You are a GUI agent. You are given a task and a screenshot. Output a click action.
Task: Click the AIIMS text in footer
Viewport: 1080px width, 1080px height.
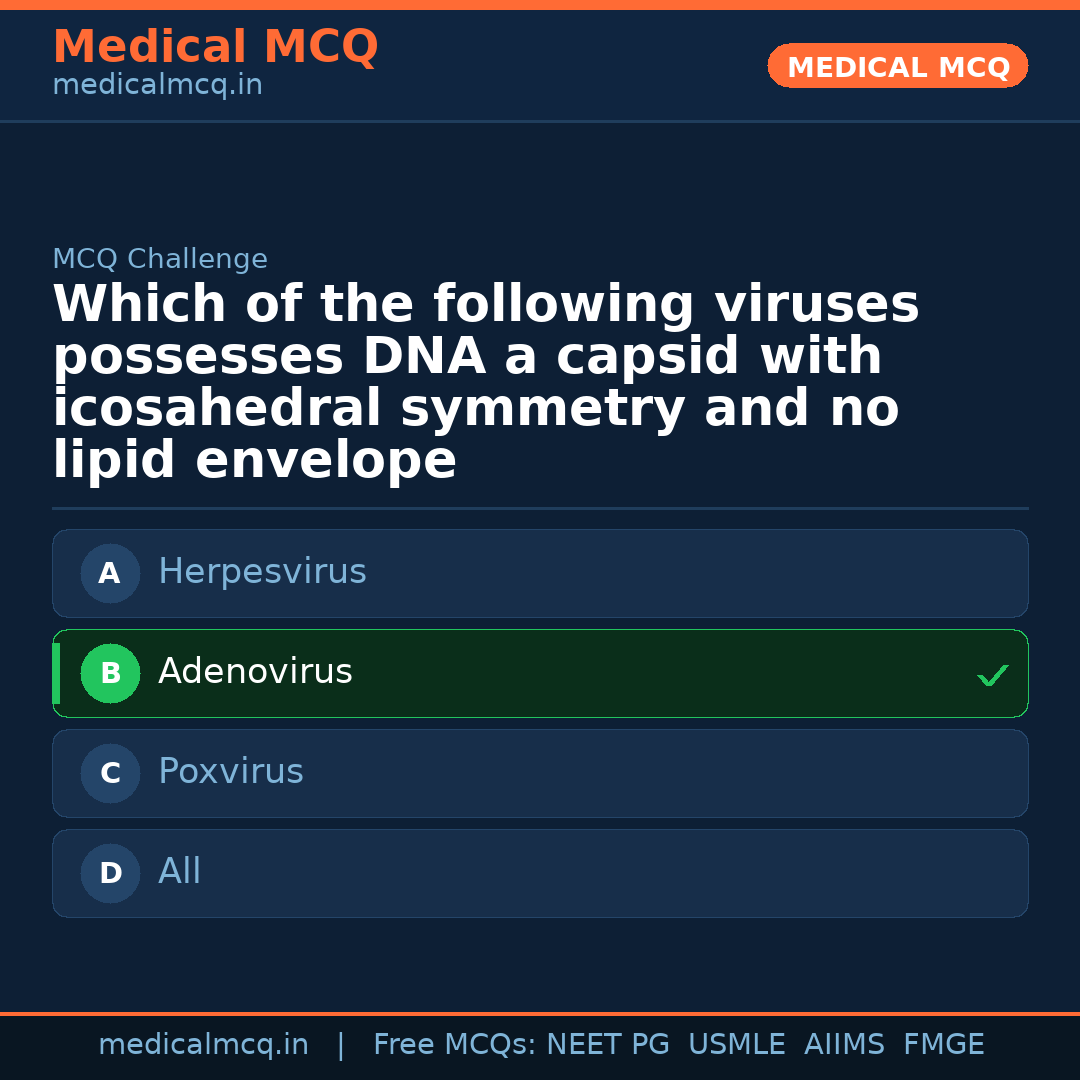pos(844,1045)
